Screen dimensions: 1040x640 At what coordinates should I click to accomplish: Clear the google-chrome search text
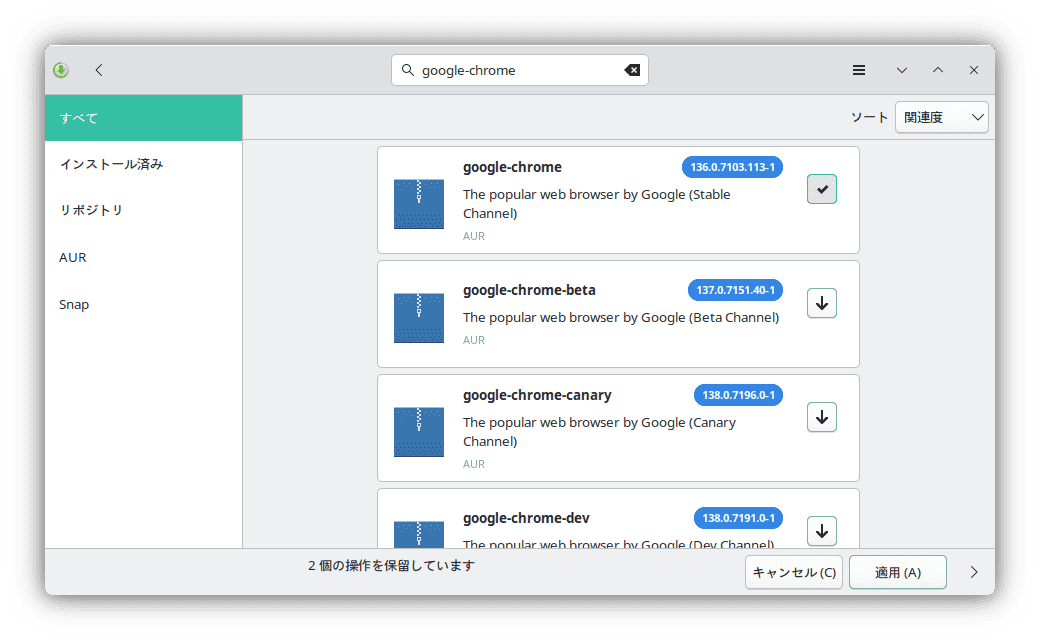(632, 70)
